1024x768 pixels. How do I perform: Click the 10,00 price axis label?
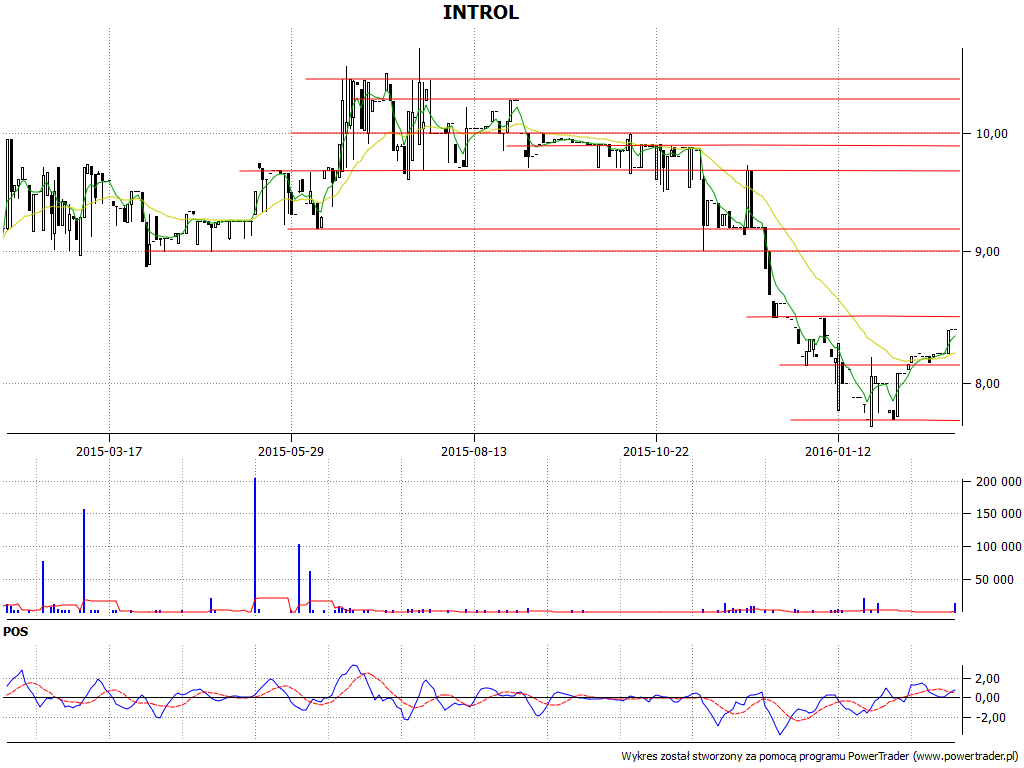pos(991,133)
